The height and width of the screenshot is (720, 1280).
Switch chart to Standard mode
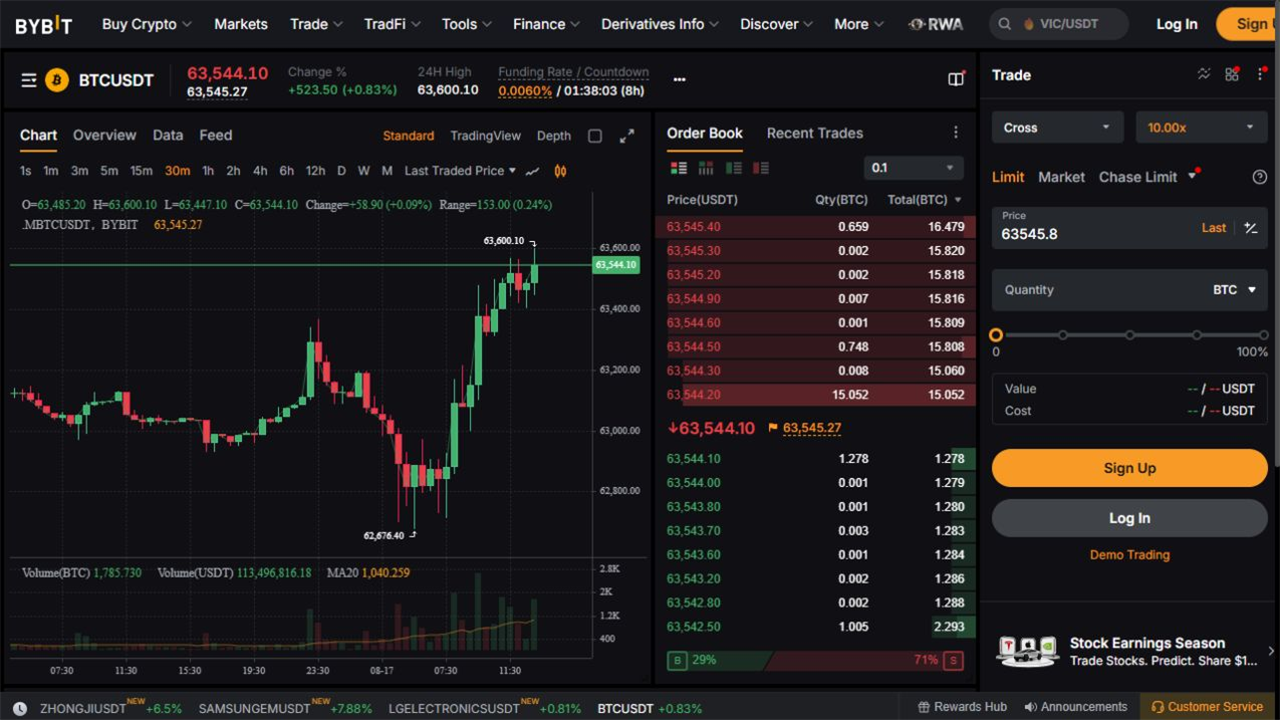point(408,136)
